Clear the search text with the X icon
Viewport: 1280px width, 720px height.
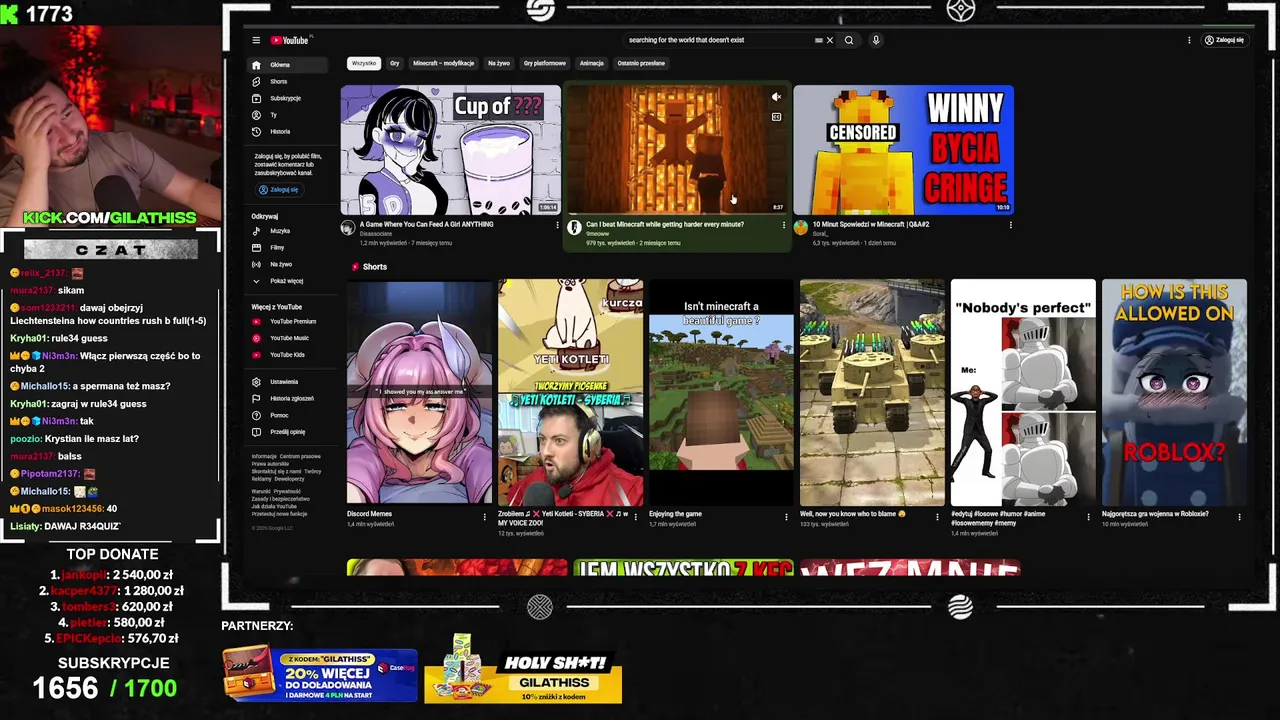(829, 40)
